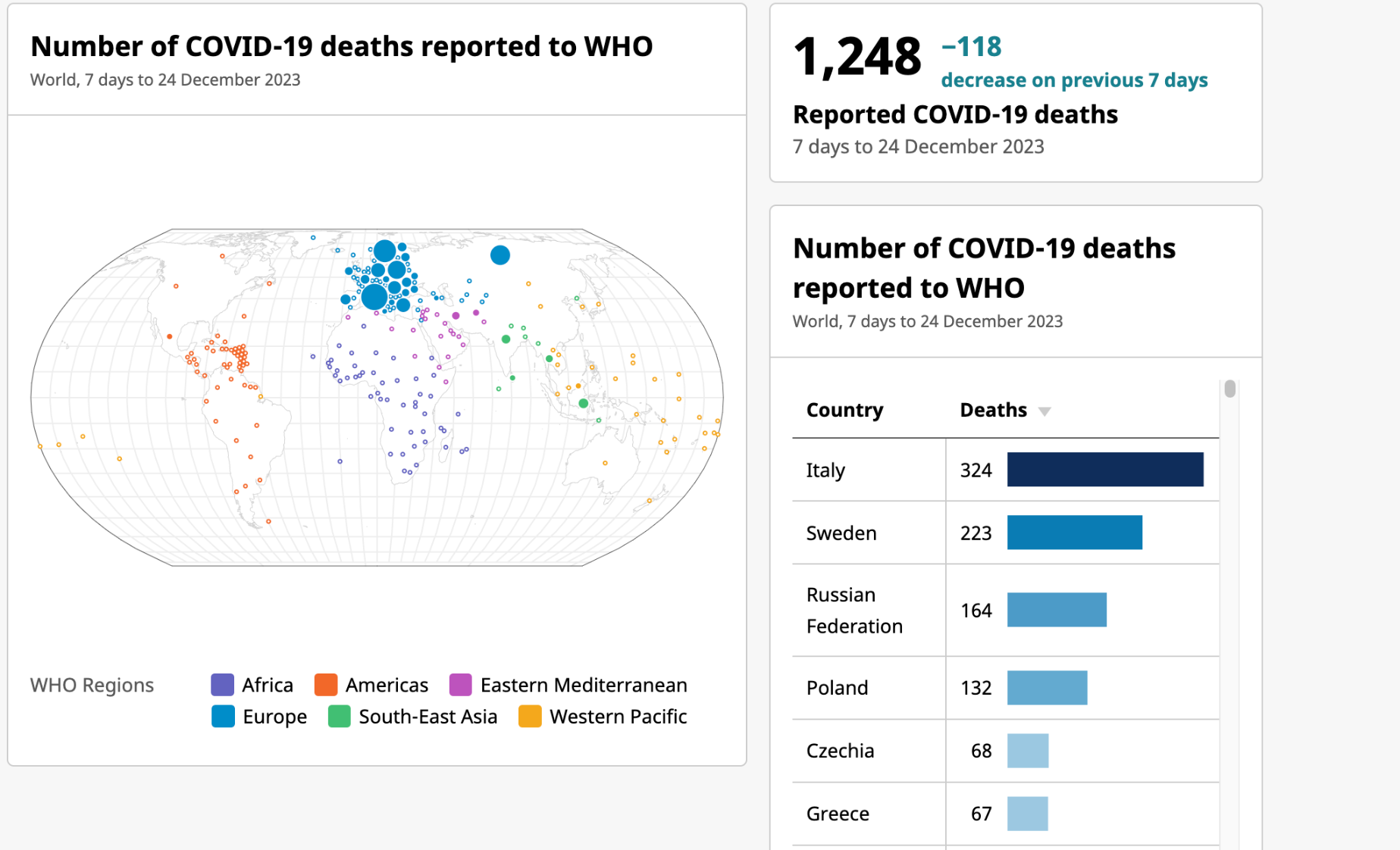The image size is (1400, 850).
Task: Click Russian Federation's death bar
Action: tap(1057, 610)
